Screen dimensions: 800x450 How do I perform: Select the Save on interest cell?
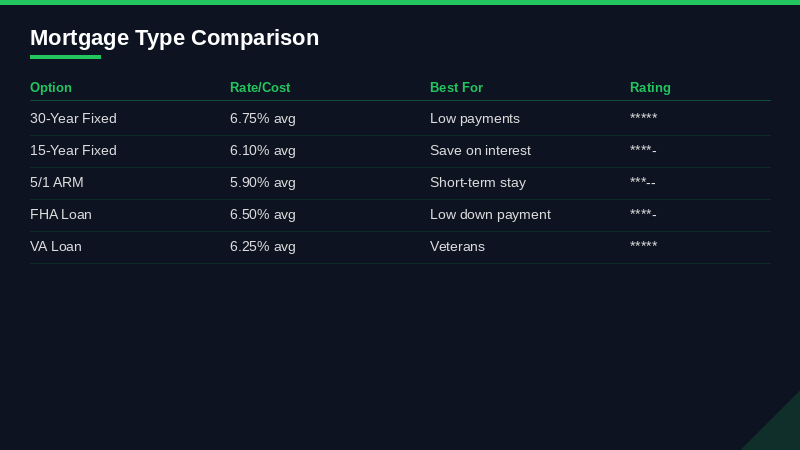480,151
